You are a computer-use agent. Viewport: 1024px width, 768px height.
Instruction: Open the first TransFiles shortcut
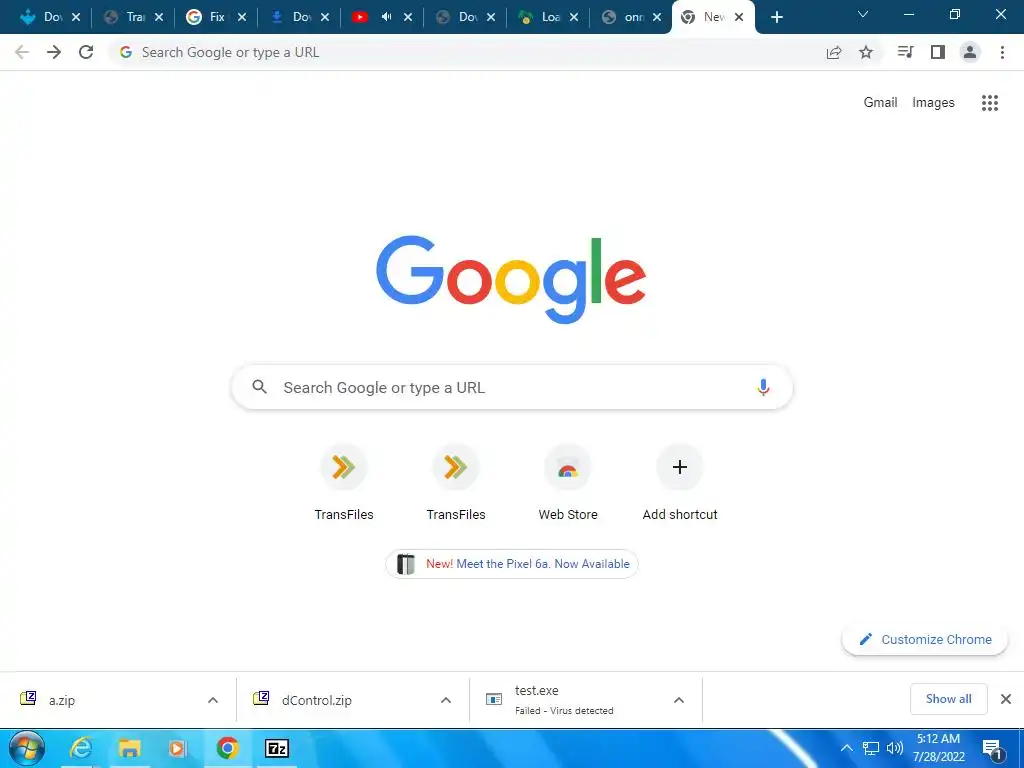[x=344, y=483]
